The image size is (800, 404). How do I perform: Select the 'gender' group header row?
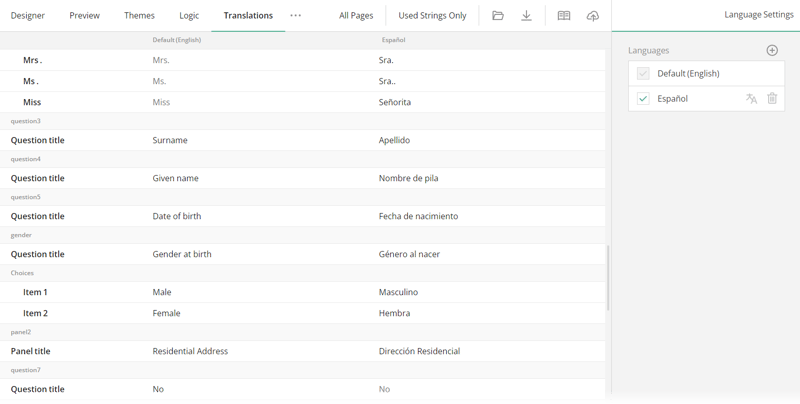(x=303, y=235)
